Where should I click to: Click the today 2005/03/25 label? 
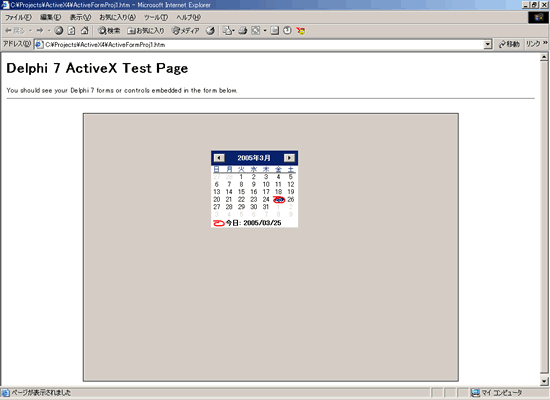(253, 223)
